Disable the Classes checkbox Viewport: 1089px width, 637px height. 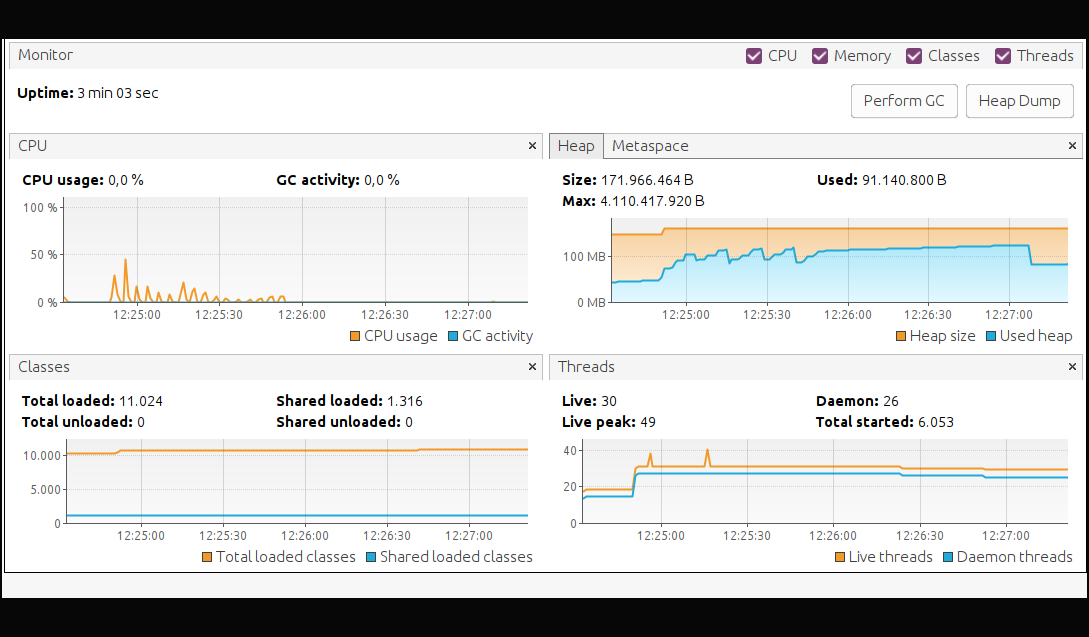[x=914, y=56]
